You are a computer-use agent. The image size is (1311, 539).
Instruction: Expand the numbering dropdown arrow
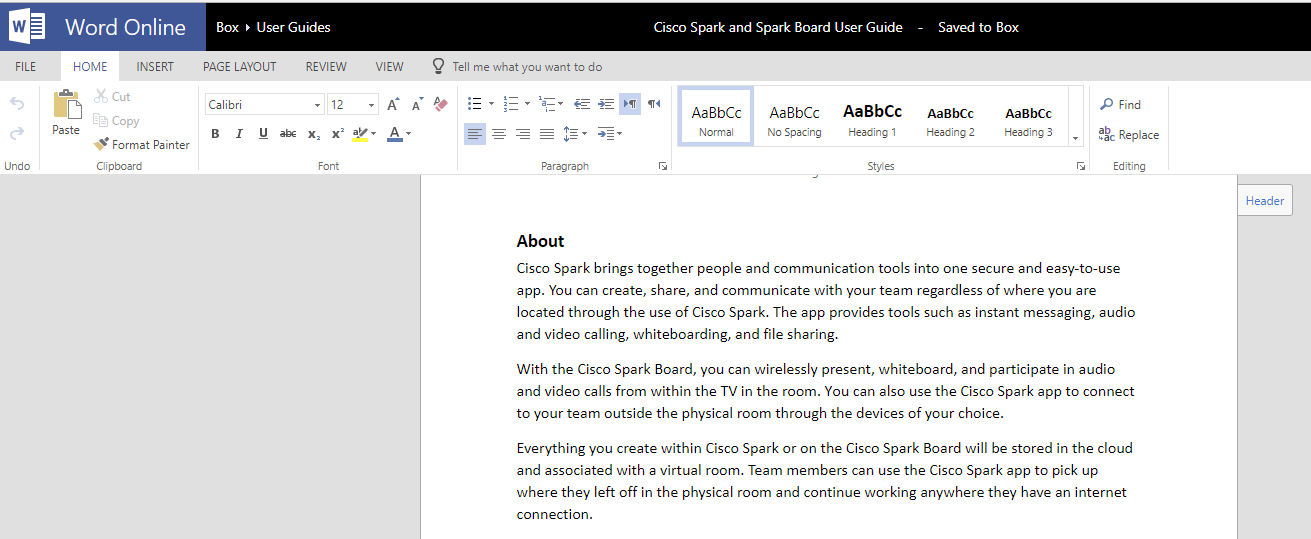(526, 104)
